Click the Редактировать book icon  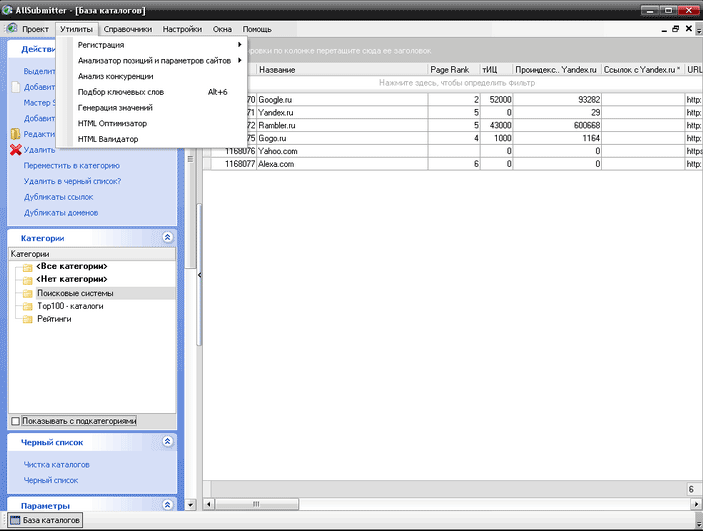(x=15, y=134)
